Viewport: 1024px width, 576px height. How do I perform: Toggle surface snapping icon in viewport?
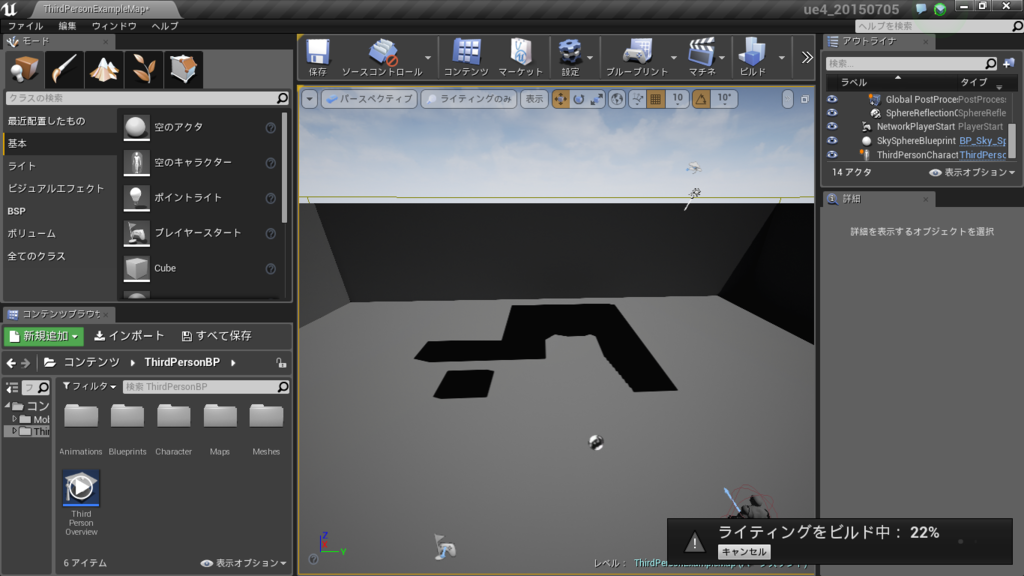[637, 99]
